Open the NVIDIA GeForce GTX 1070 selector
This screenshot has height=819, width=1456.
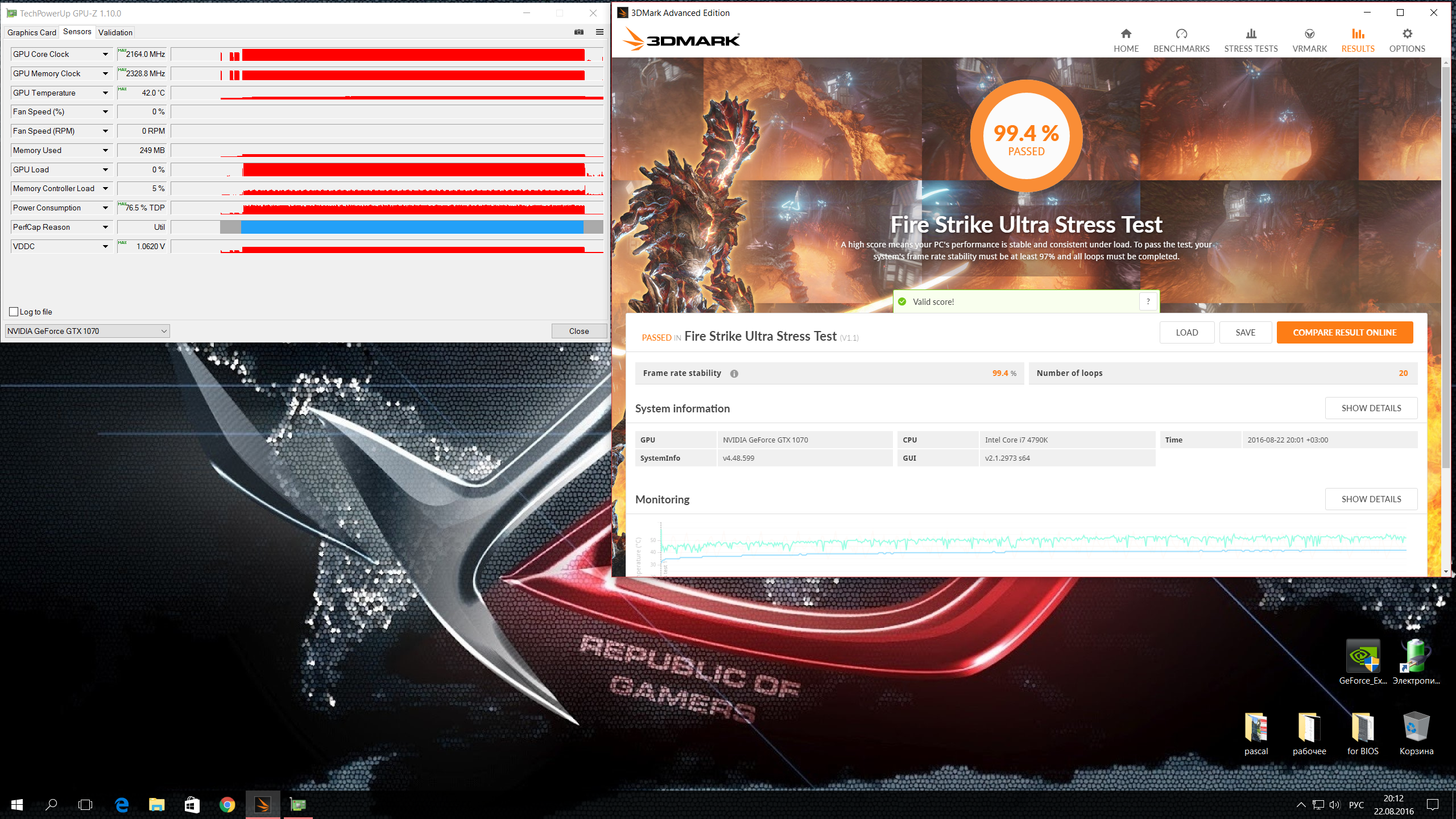(x=87, y=331)
